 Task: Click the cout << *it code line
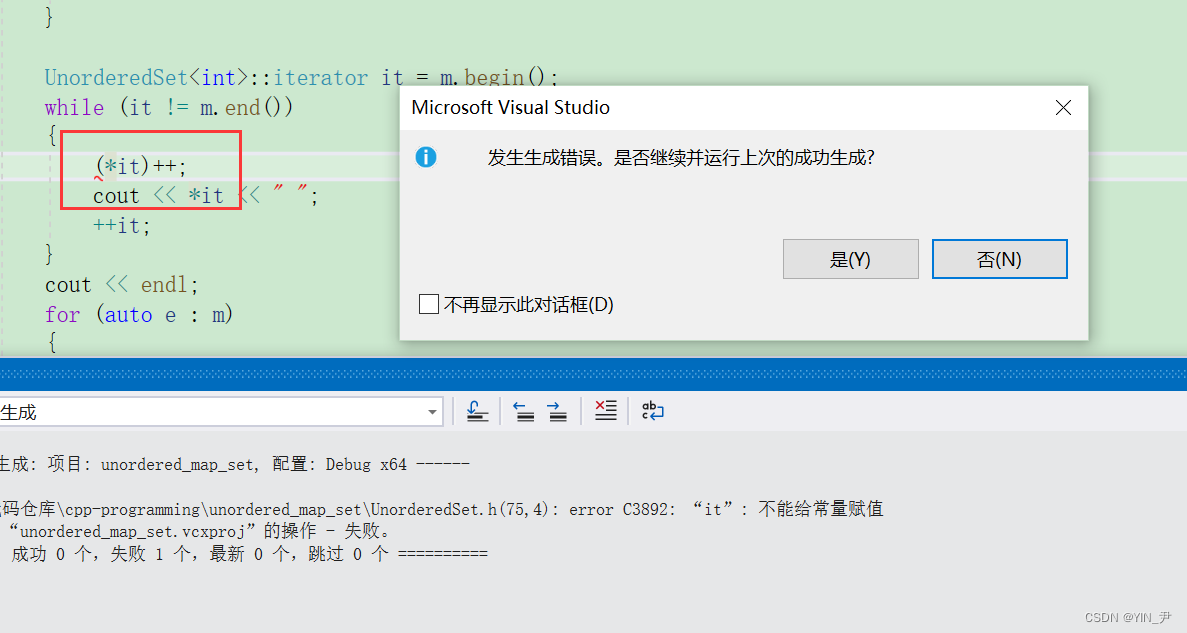(x=206, y=196)
